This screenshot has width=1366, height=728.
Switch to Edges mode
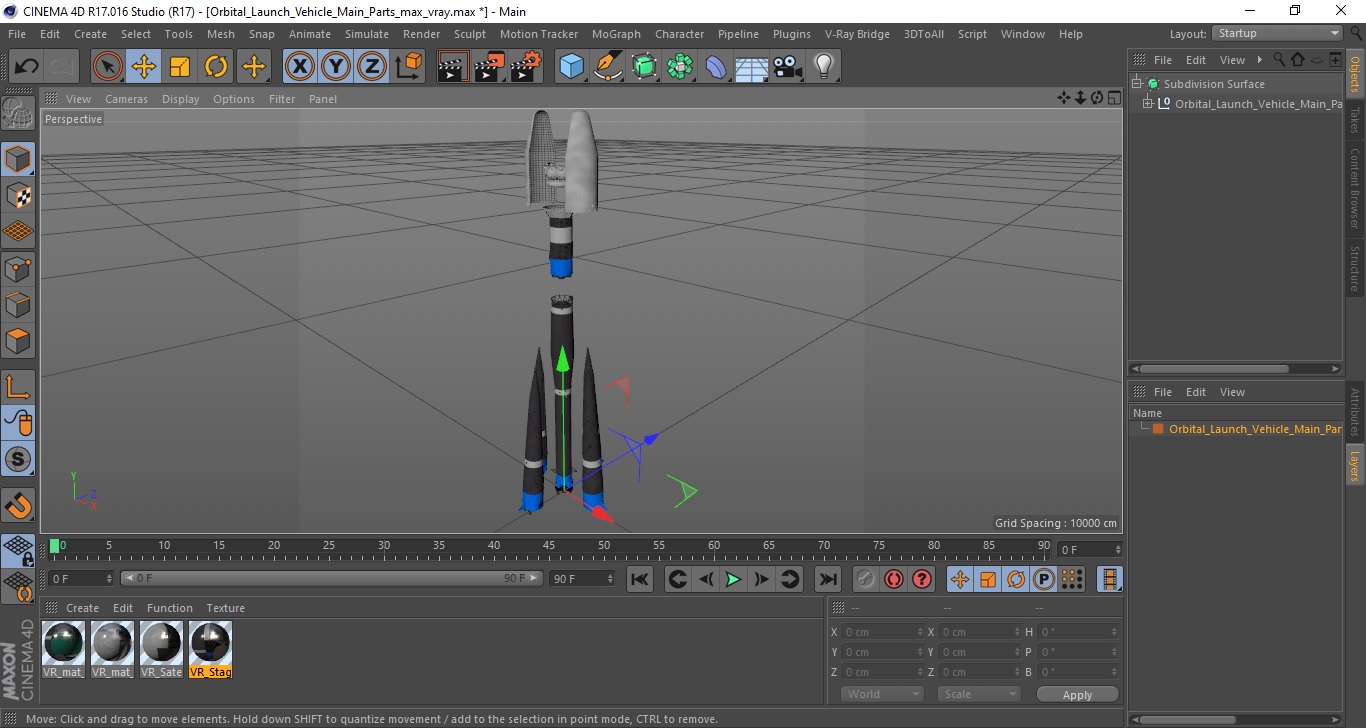tap(18, 304)
